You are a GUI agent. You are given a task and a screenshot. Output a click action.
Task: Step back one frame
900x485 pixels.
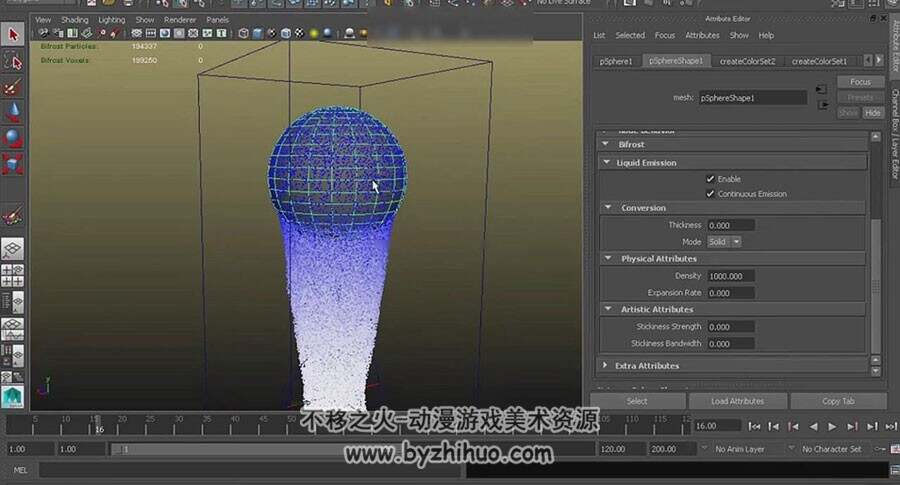(774, 426)
